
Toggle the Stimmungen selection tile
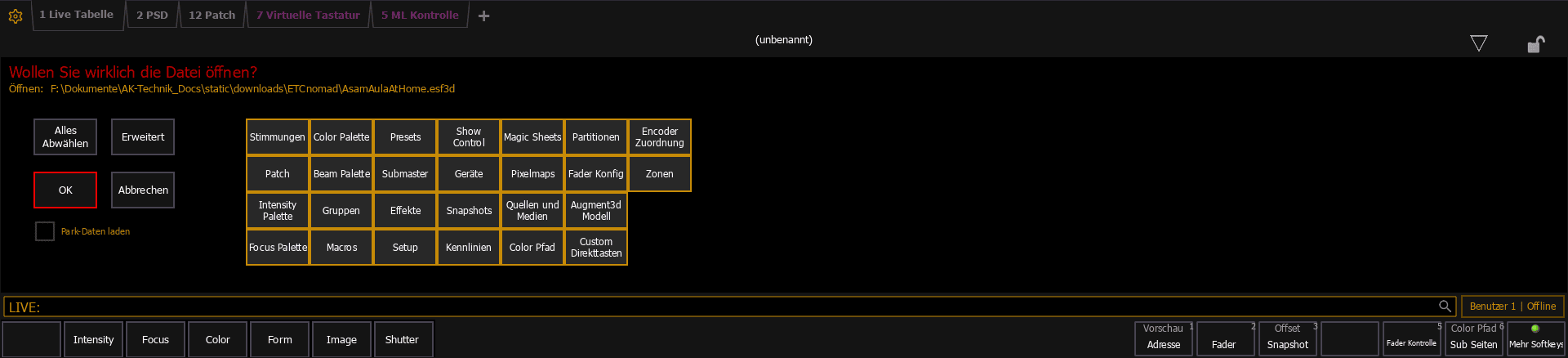click(278, 137)
